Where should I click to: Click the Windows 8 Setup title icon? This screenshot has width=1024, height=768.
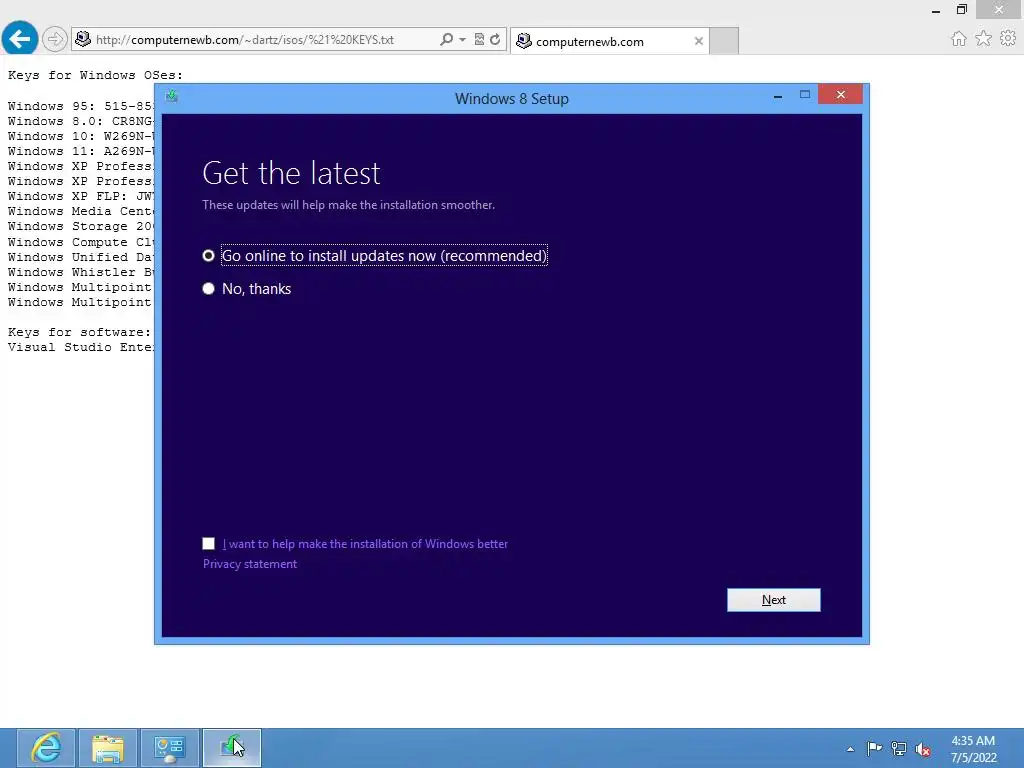(x=172, y=97)
